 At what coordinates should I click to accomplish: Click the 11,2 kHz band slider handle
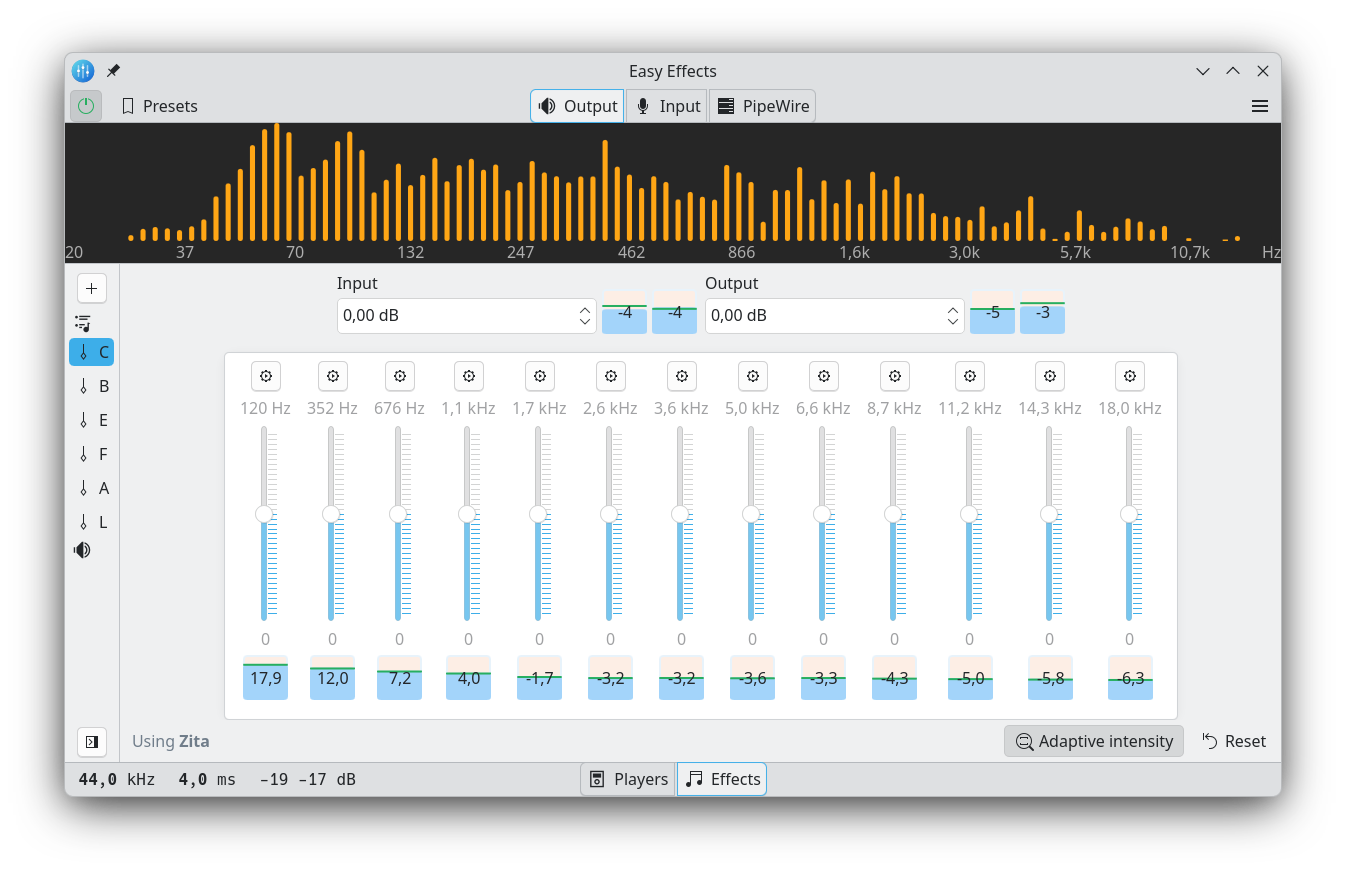pyautogui.click(x=968, y=514)
